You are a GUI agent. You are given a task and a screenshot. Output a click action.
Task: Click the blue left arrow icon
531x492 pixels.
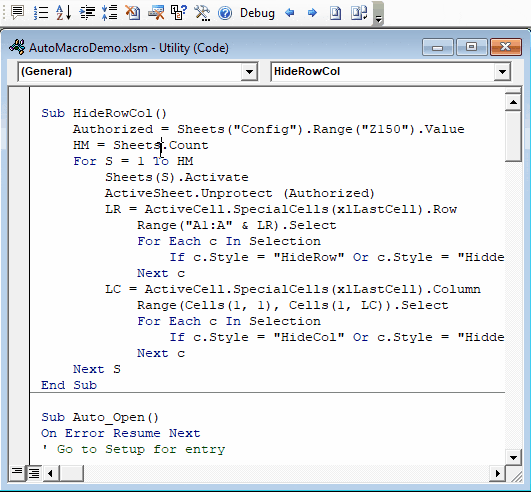290,13
